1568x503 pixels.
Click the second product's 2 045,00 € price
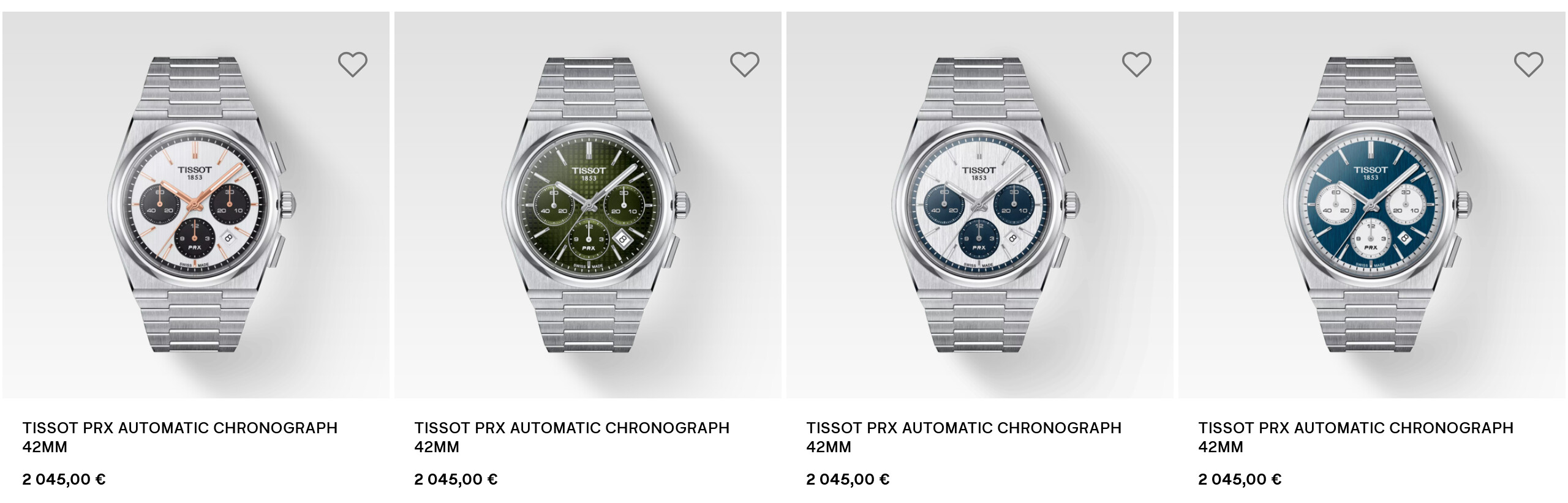click(x=456, y=479)
